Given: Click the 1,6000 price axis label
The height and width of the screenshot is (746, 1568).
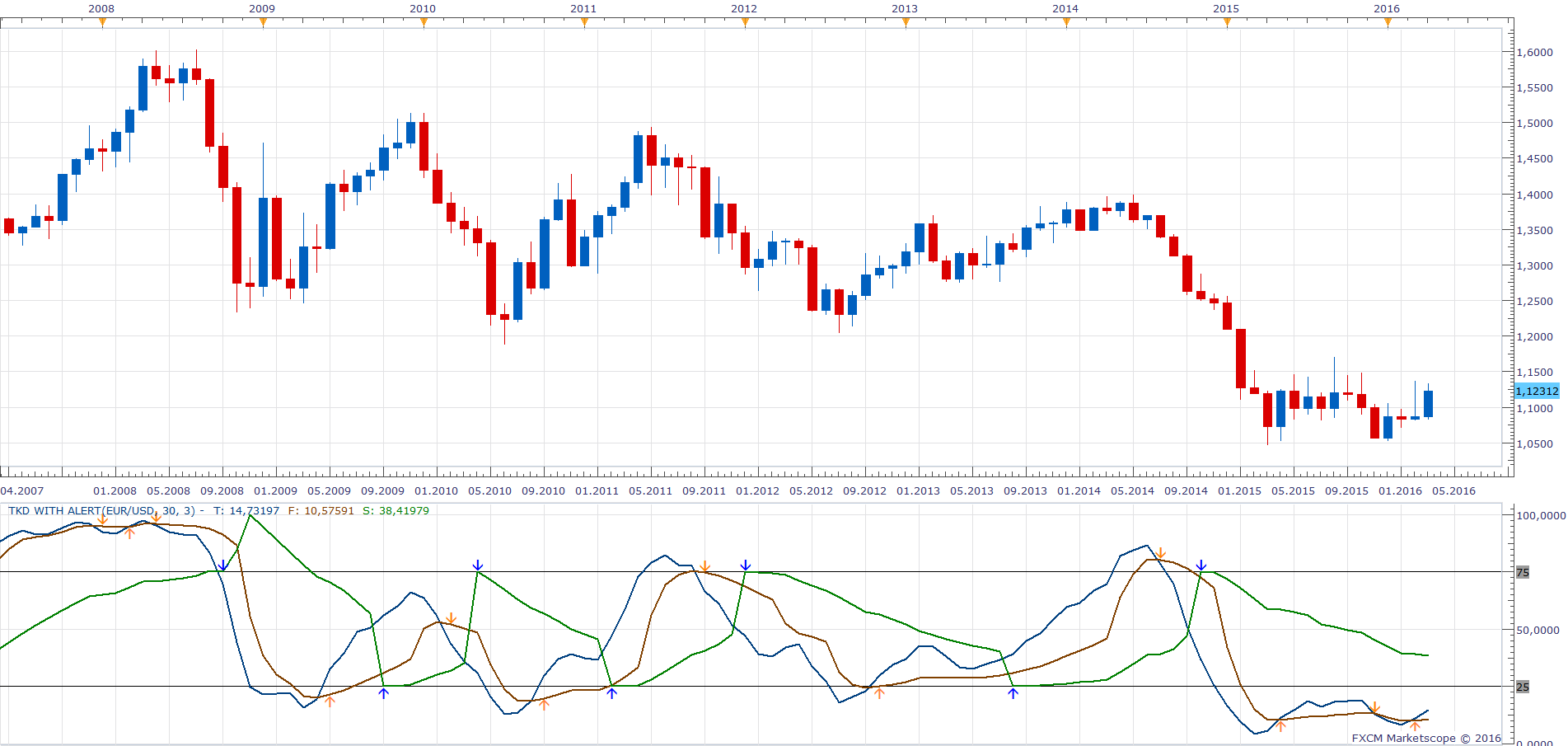Looking at the screenshot, I should click(1535, 52).
